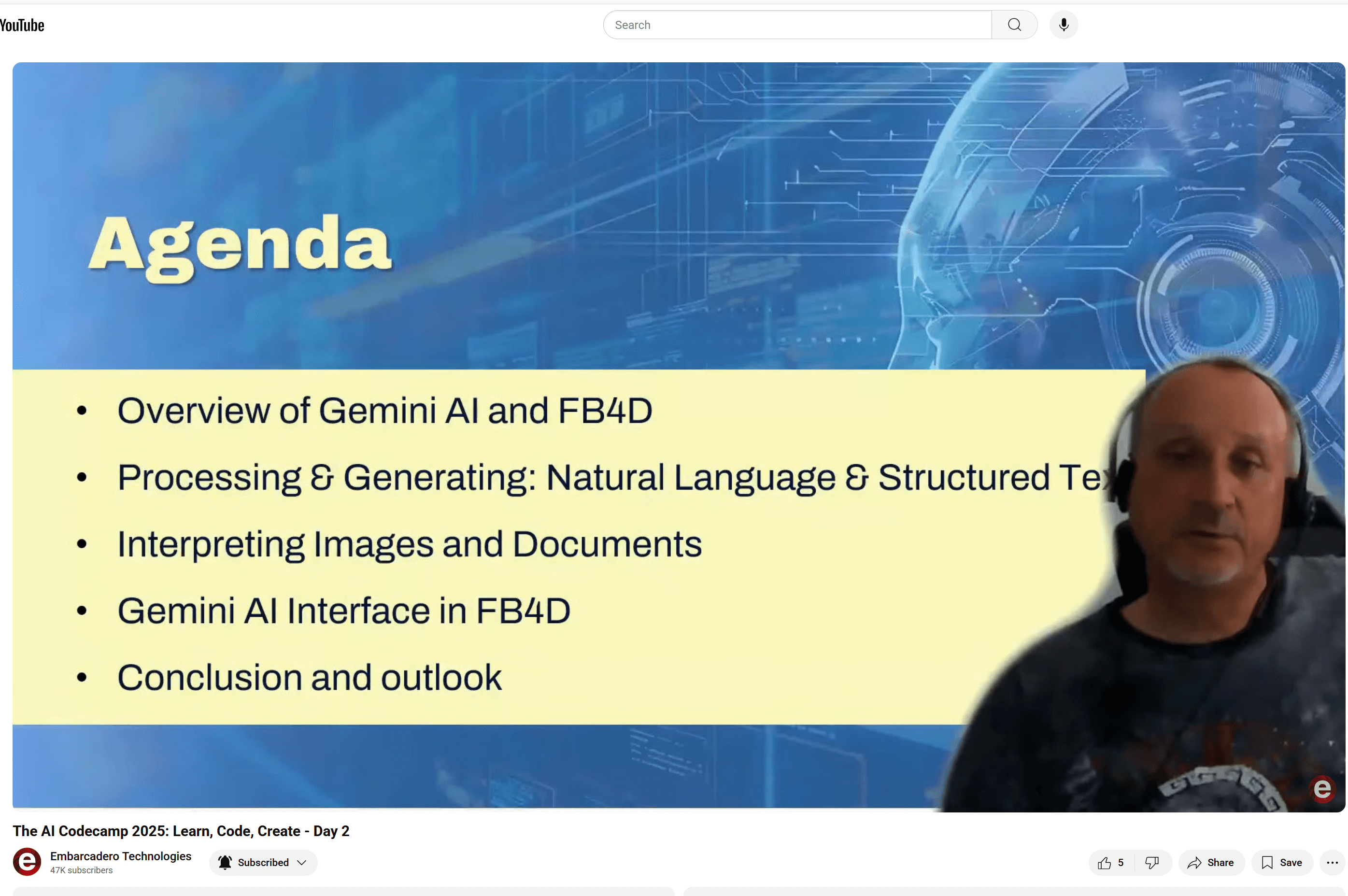
Task: Open the Subscribed button's chevron options
Action: [x=302, y=862]
